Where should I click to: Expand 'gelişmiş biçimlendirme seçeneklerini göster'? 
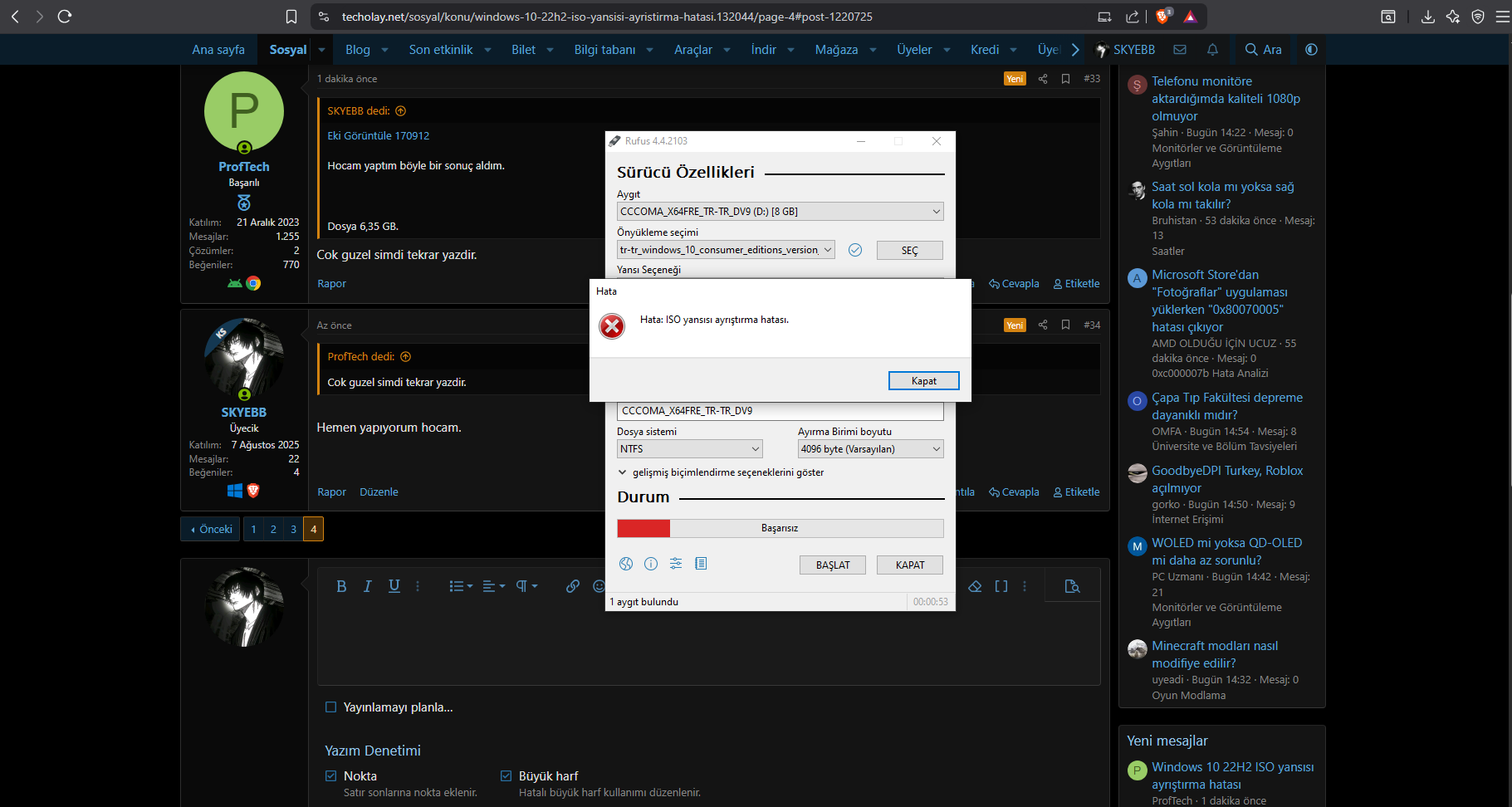click(721, 472)
